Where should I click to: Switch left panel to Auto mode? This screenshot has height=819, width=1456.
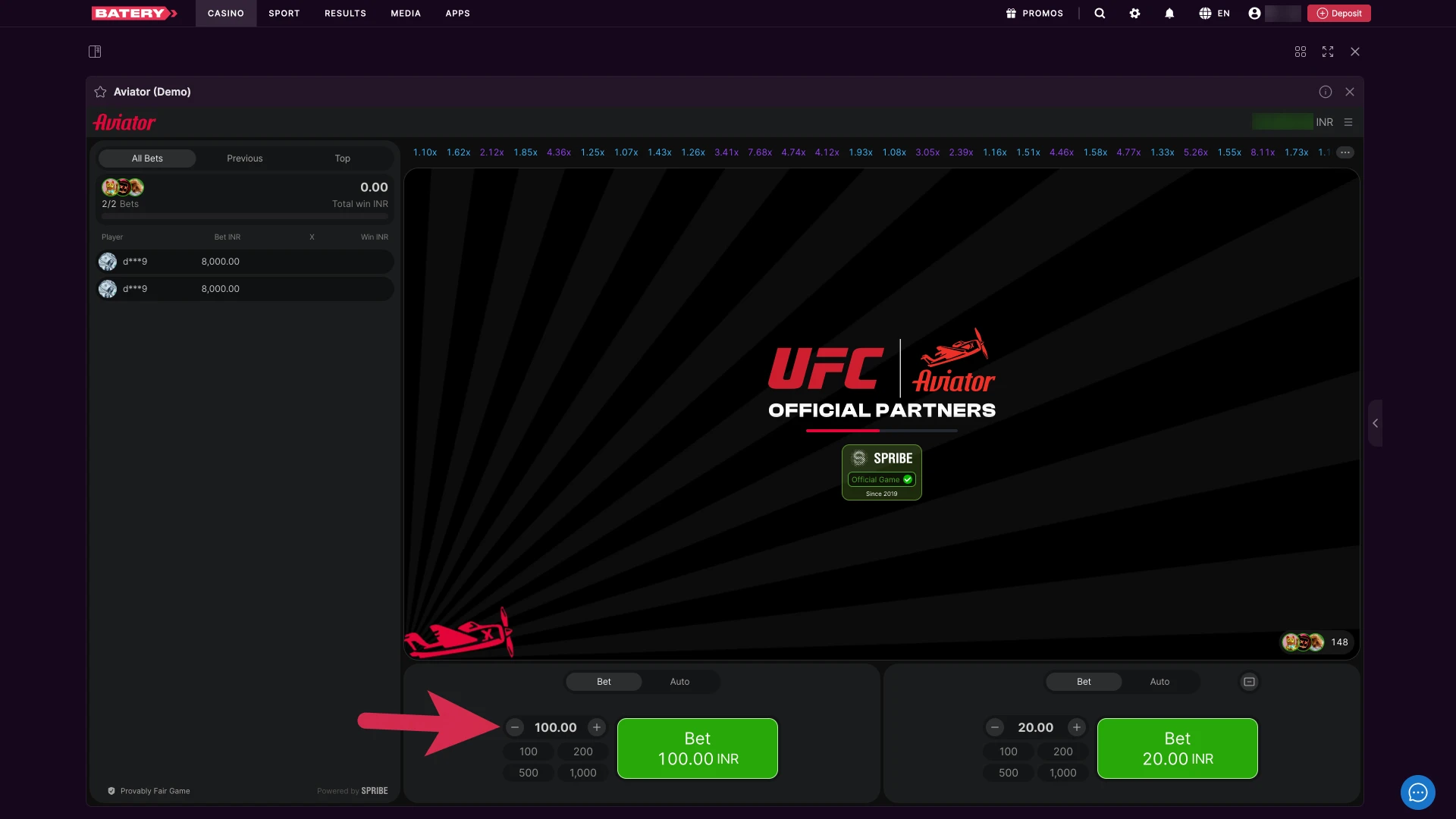[x=680, y=682]
